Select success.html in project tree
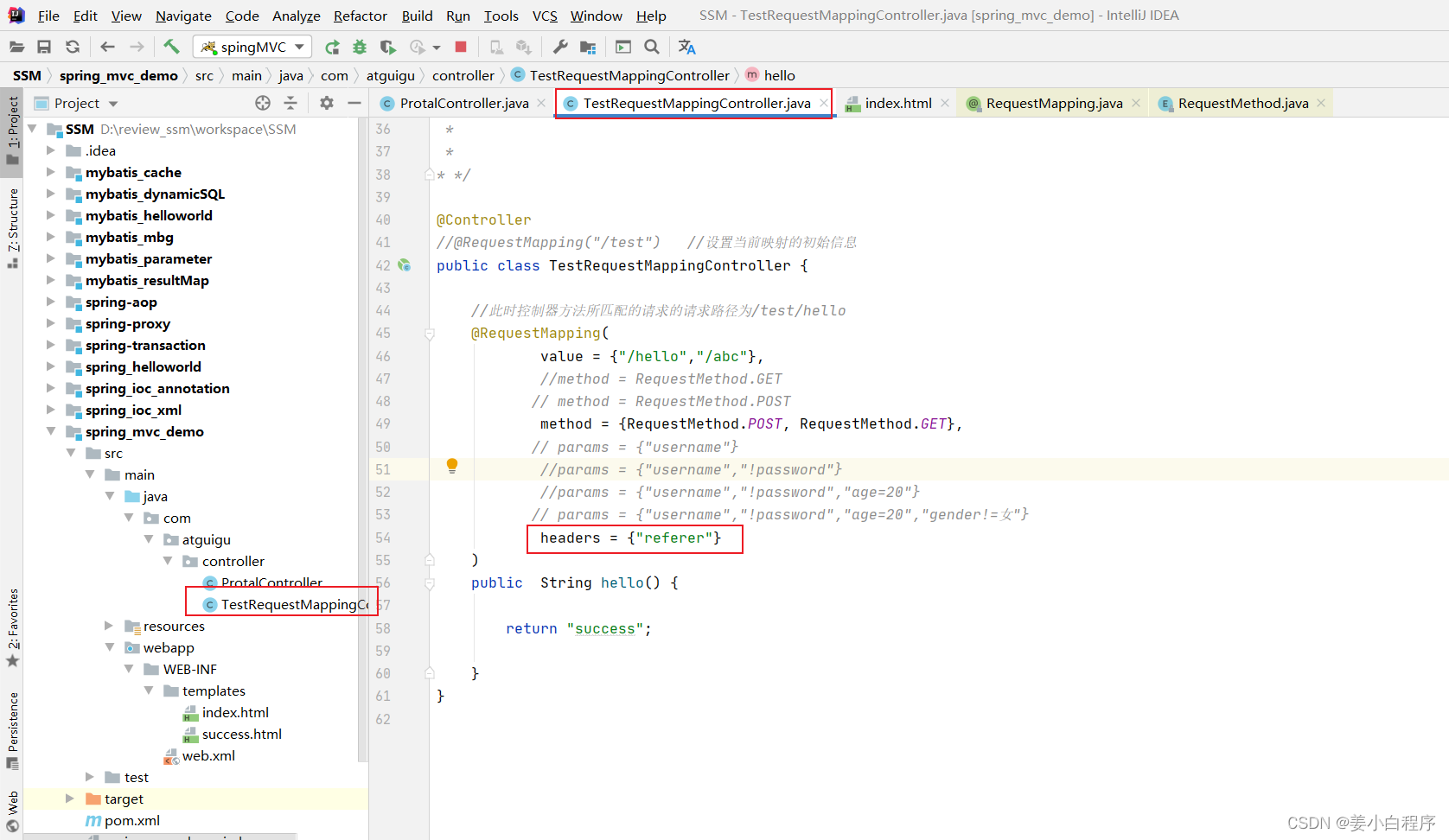The height and width of the screenshot is (840, 1449). pyautogui.click(x=233, y=734)
